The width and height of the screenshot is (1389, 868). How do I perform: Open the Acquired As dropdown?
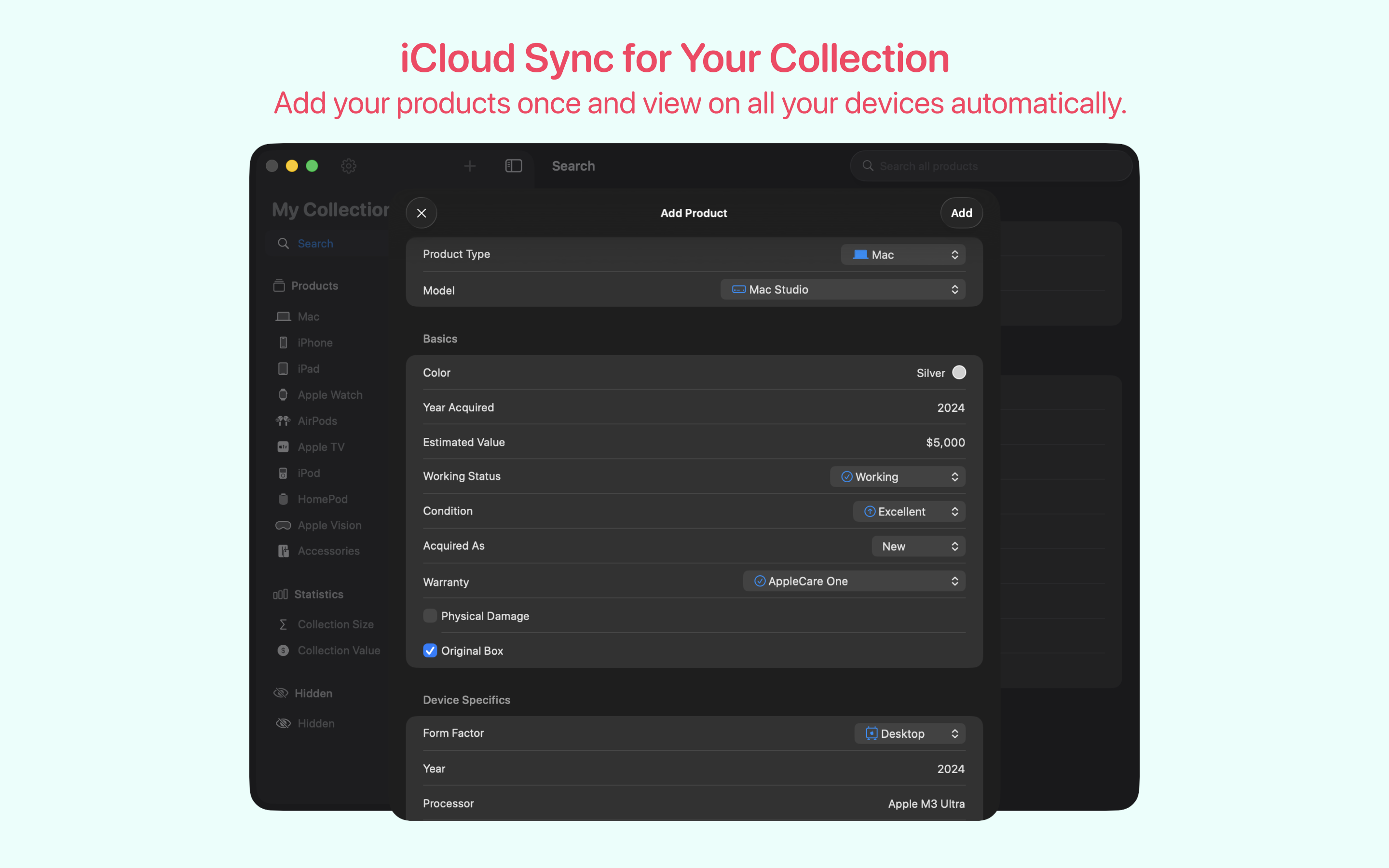tap(918, 546)
